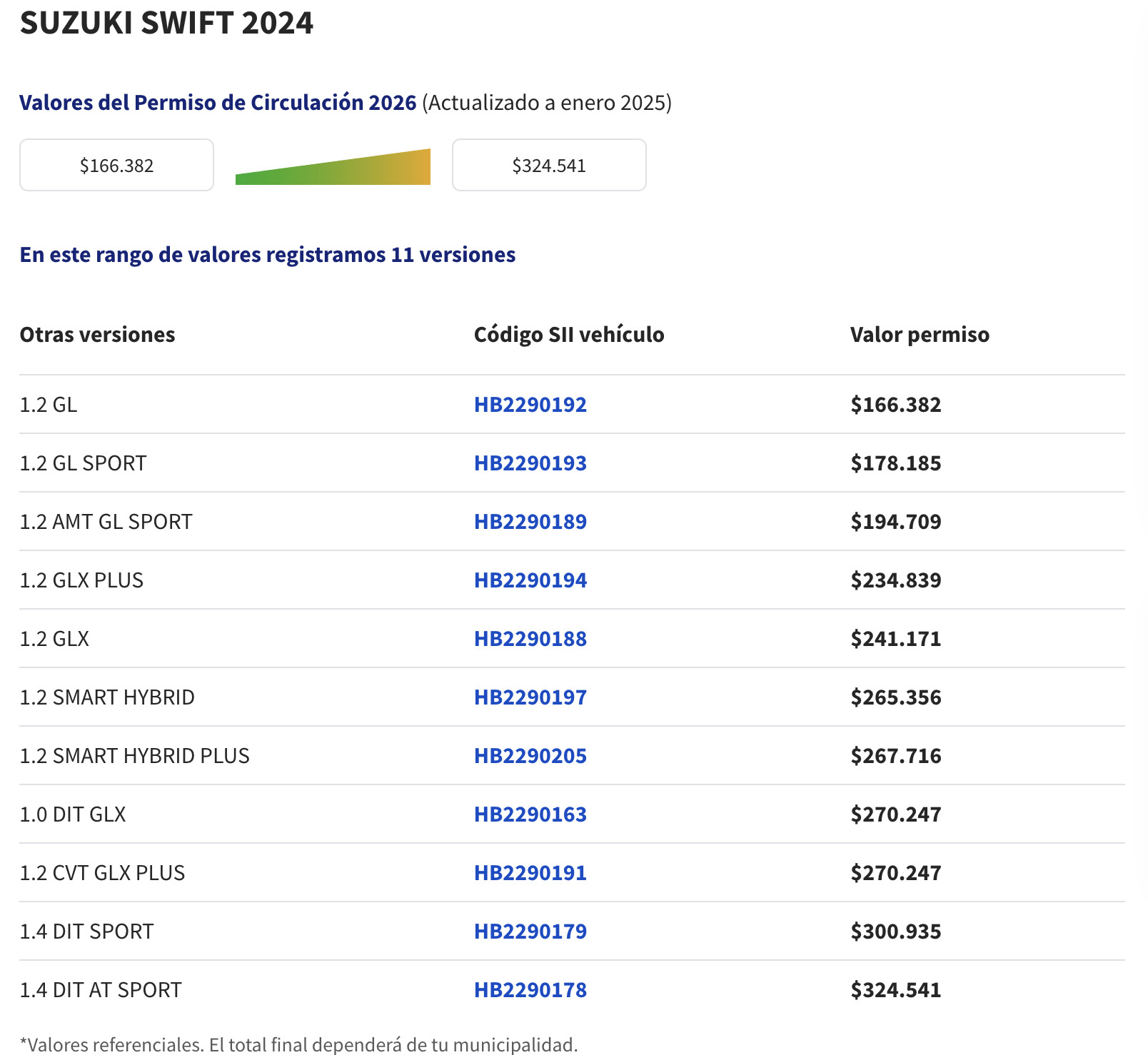
Task: Click the HB2290205 vehicle code
Action: click(530, 756)
